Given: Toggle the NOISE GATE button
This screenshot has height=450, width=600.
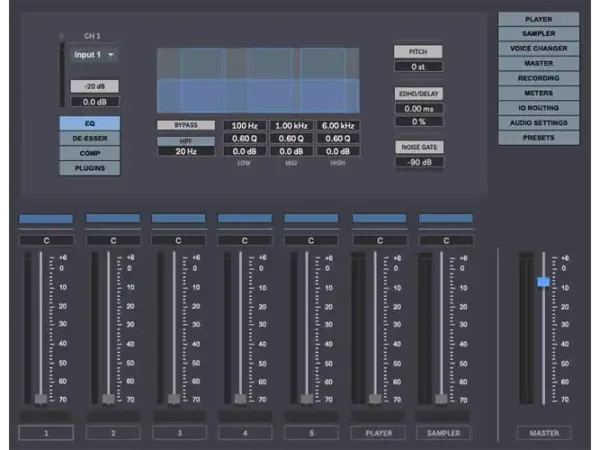Looking at the screenshot, I should point(419,147).
